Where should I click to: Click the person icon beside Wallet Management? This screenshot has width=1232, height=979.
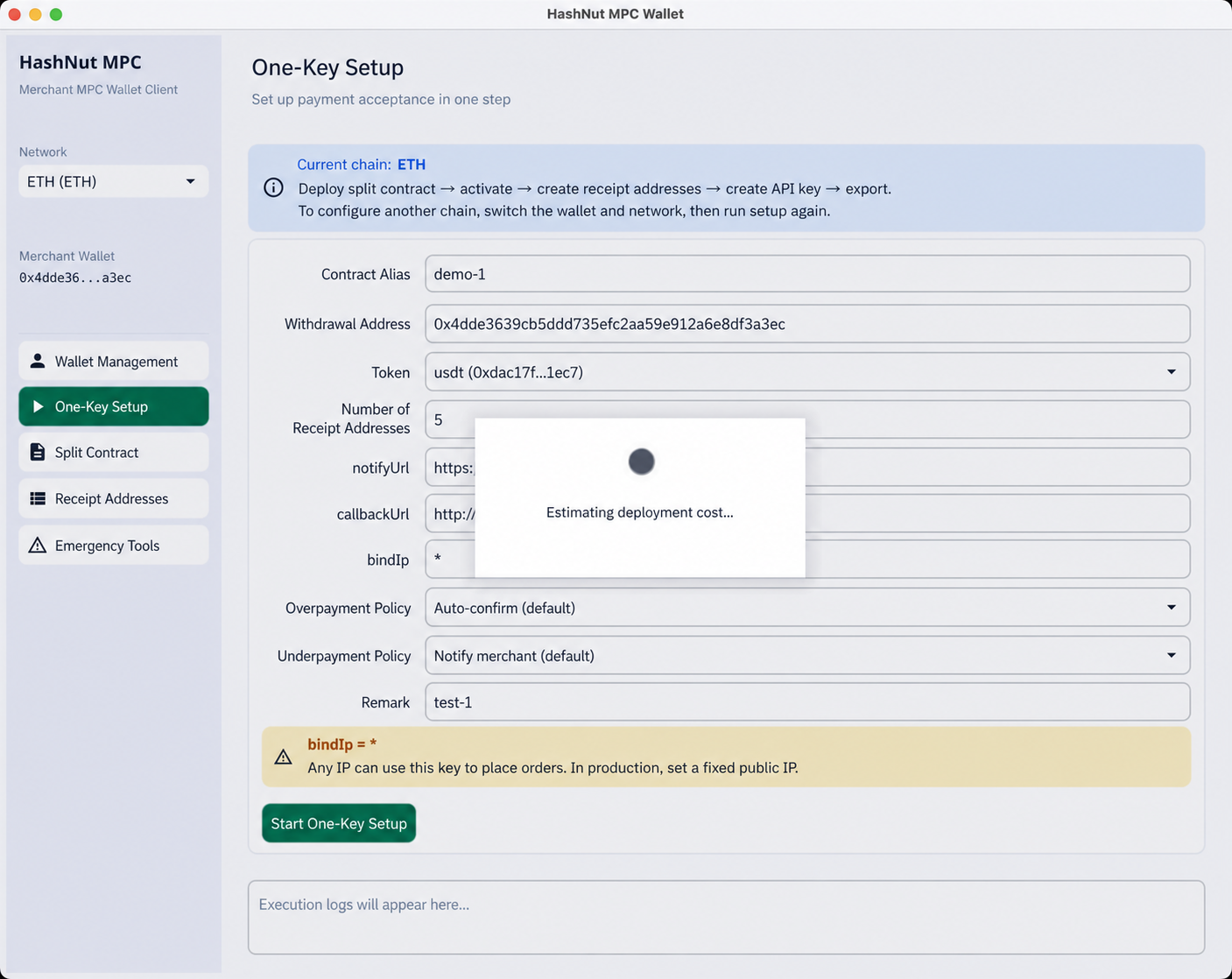pyautogui.click(x=38, y=361)
